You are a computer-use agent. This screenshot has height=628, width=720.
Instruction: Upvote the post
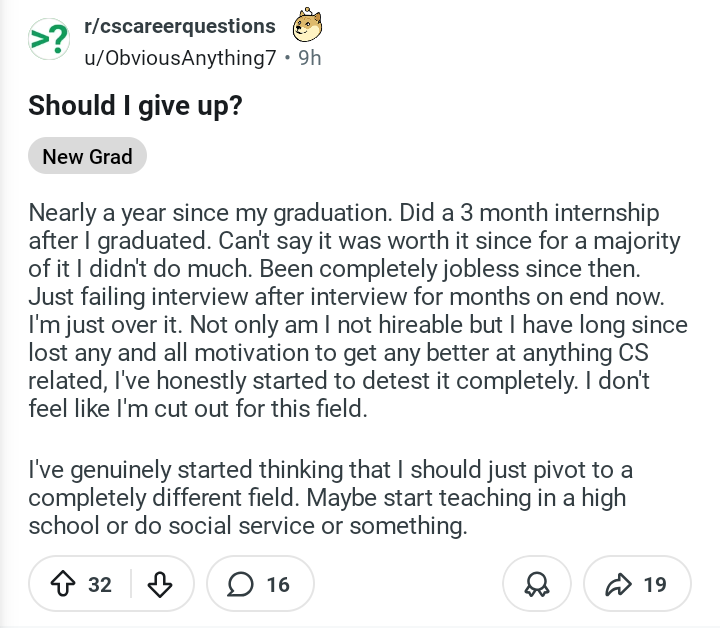pos(66,584)
